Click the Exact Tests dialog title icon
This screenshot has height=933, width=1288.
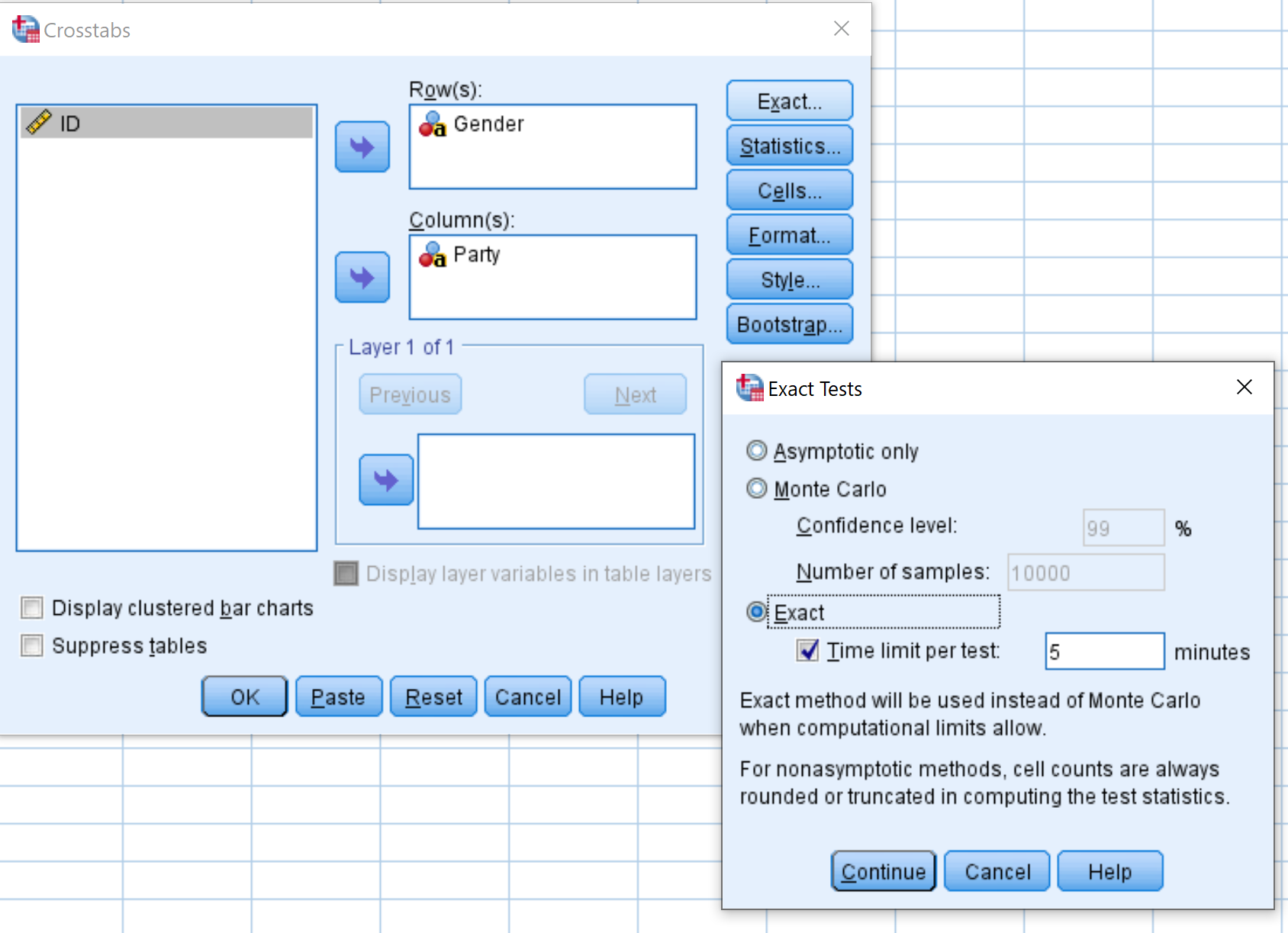click(749, 388)
